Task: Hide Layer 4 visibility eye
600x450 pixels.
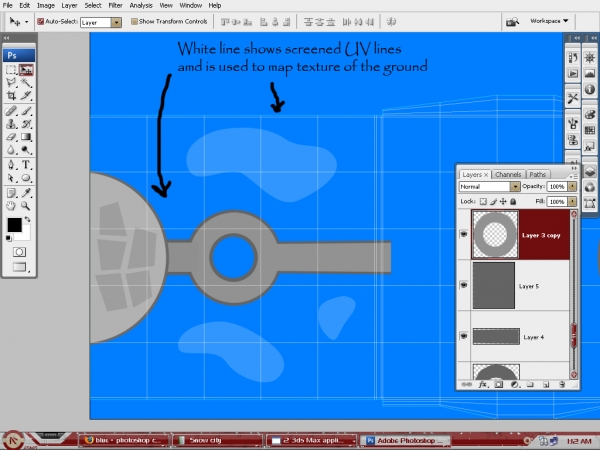Action: pyautogui.click(x=464, y=336)
